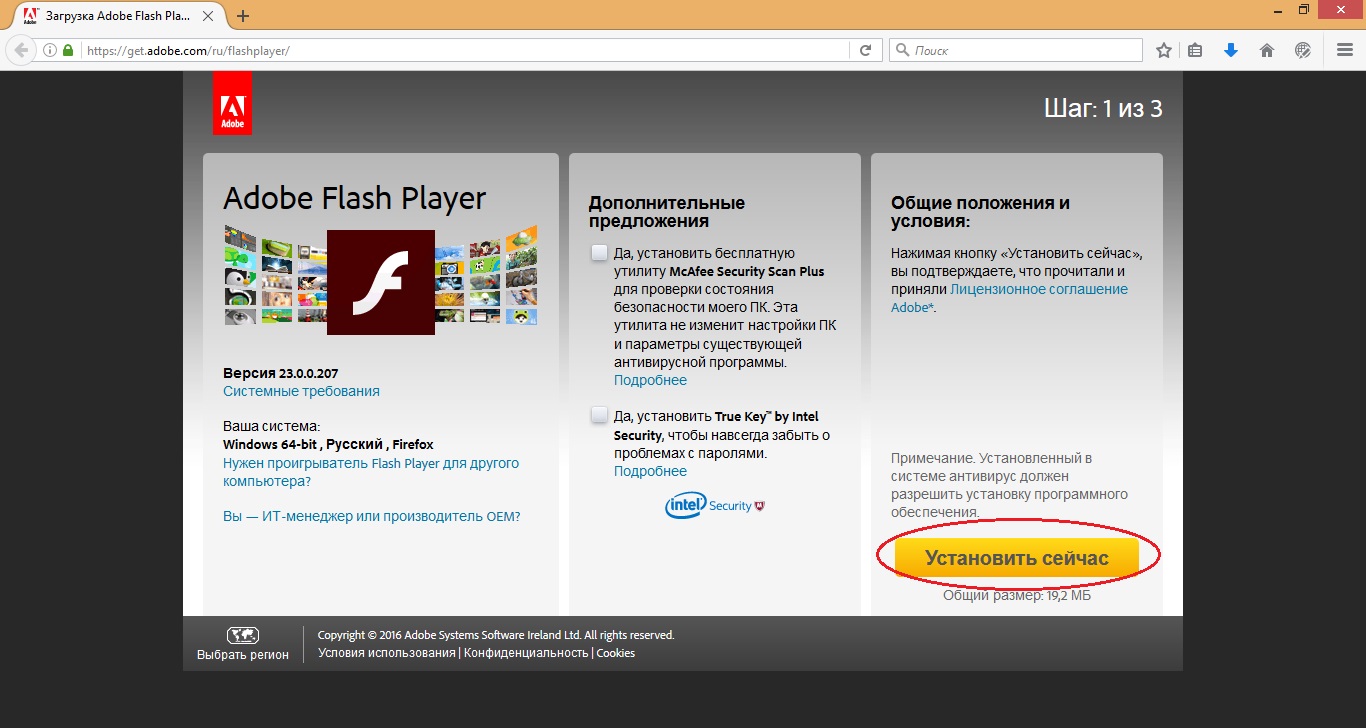Click the Intel Security logo
This screenshot has width=1366, height=728.
coord(715,505)
